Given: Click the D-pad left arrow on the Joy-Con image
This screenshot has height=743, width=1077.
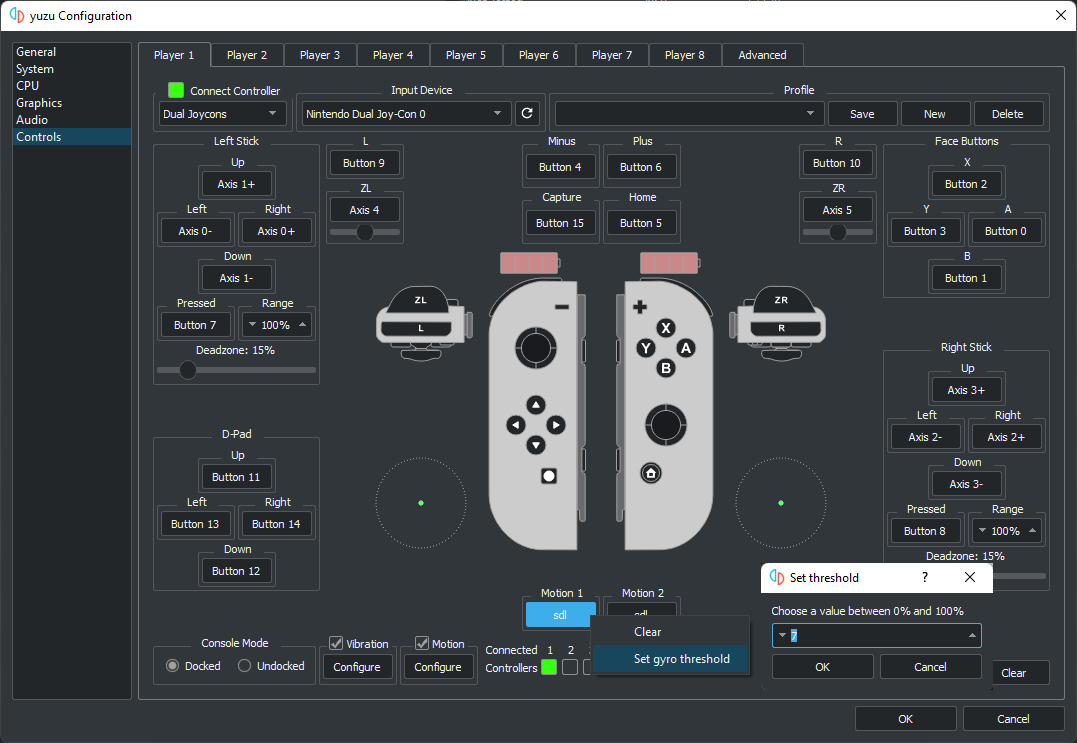Looking at the screenshot, I should pos(516,425).
